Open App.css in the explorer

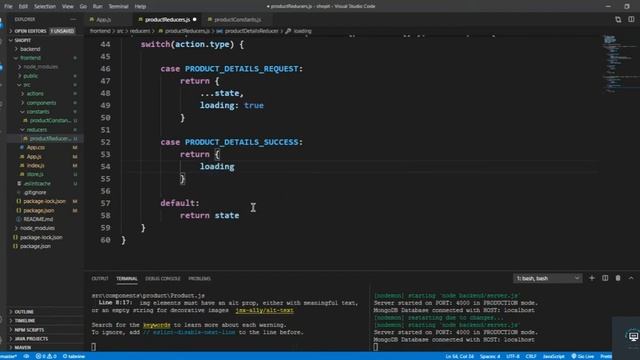[x=36, y=147]
